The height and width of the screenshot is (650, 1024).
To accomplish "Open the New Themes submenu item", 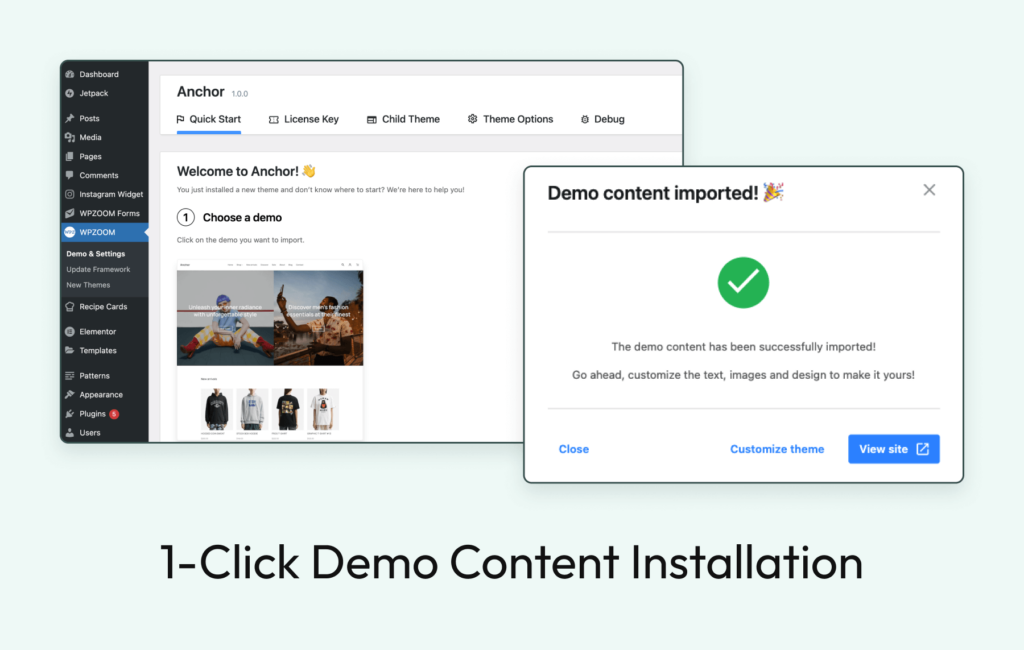I will 88,285.
